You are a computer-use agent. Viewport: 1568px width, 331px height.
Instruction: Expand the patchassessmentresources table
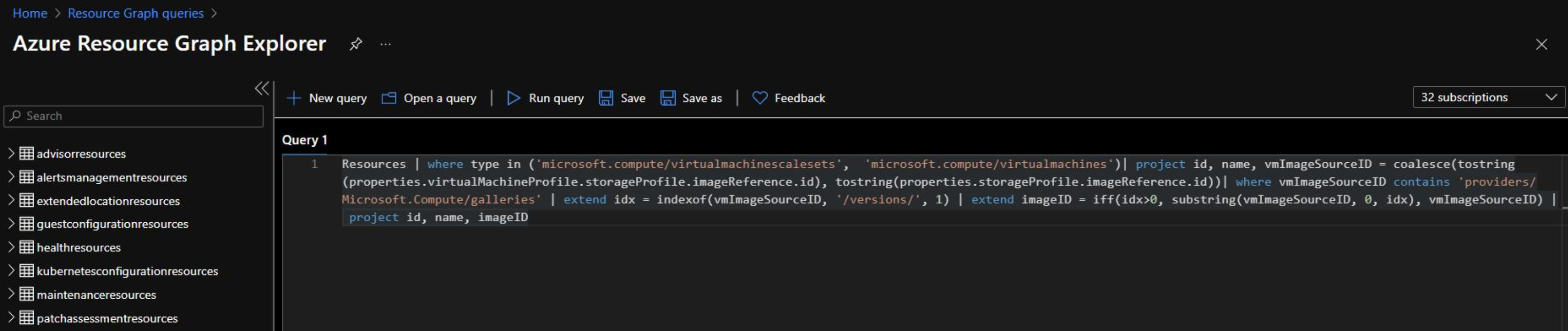pyautogui.click(x=11, y=317)
